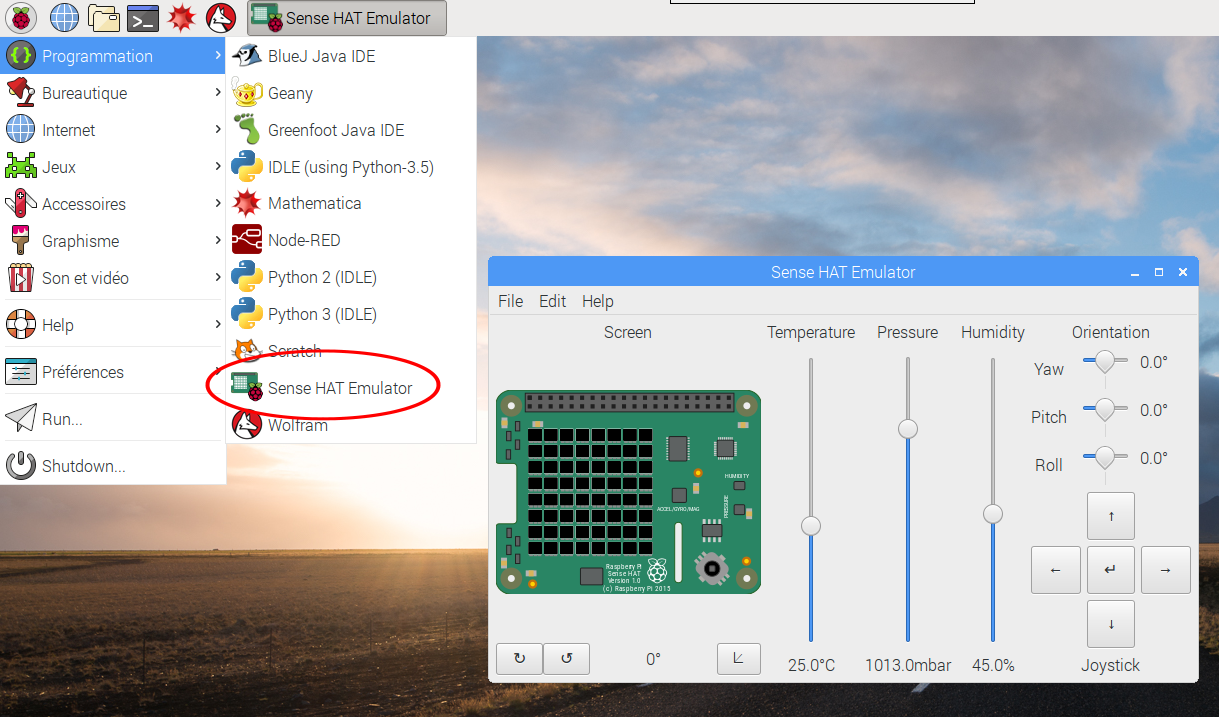Viewport: 1219px width, 717px height.
Task: Click the 0° screen rotation value
Action: [x=653, y=659]
